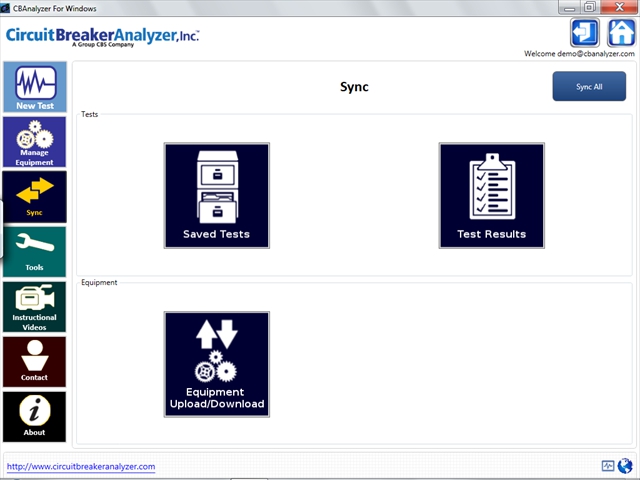640x480 pixels.
Task: Click the Welcome demo@cbanalyzer.com text
Action: click(579, 53)
